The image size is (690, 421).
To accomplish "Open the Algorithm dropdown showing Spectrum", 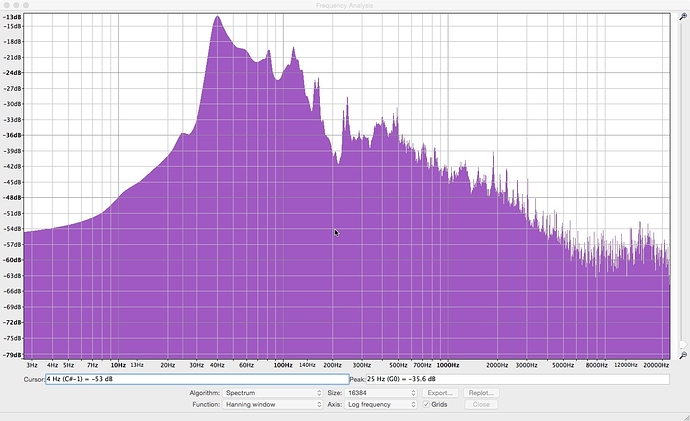I will [274, 393].
